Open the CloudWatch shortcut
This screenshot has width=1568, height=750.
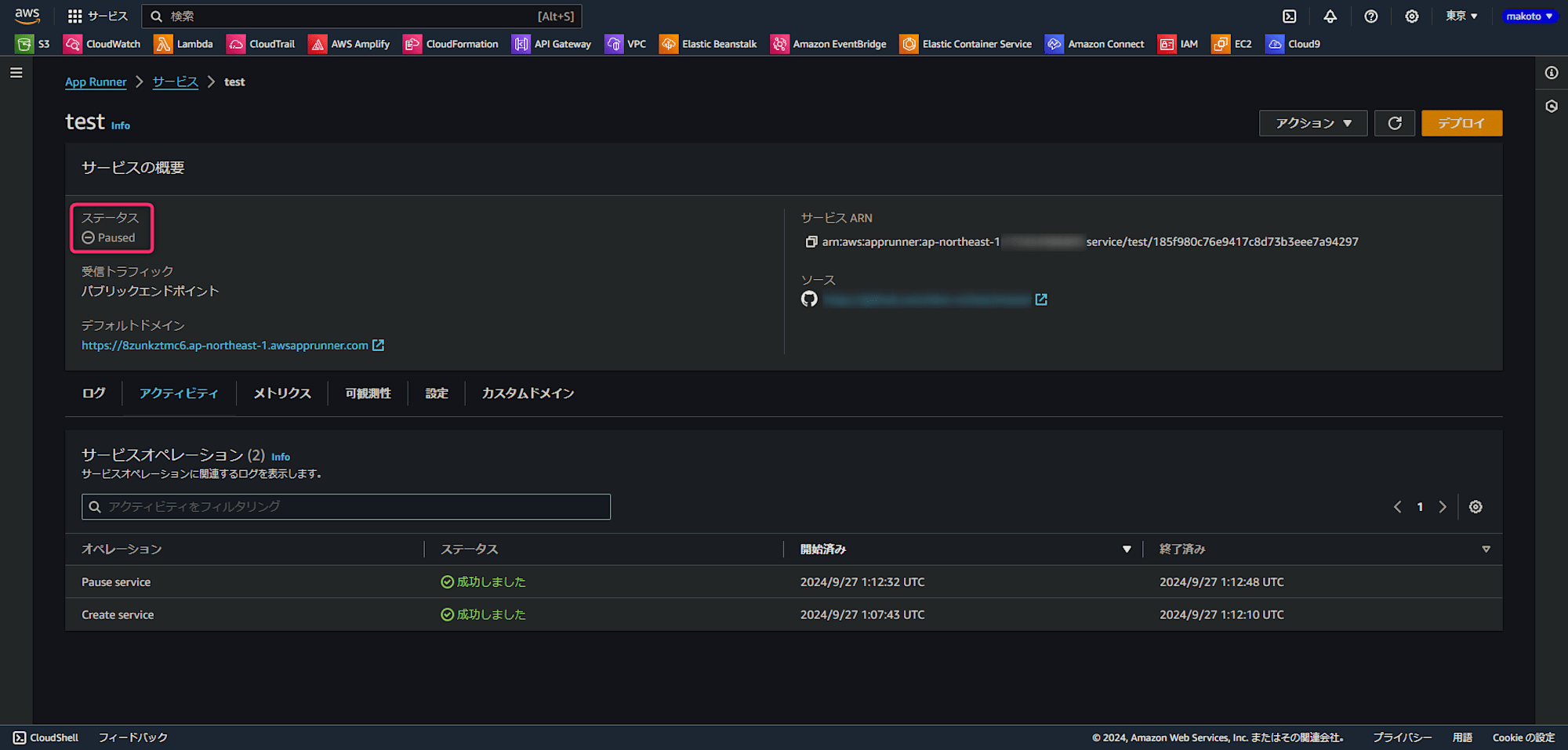tap(103, 44)
